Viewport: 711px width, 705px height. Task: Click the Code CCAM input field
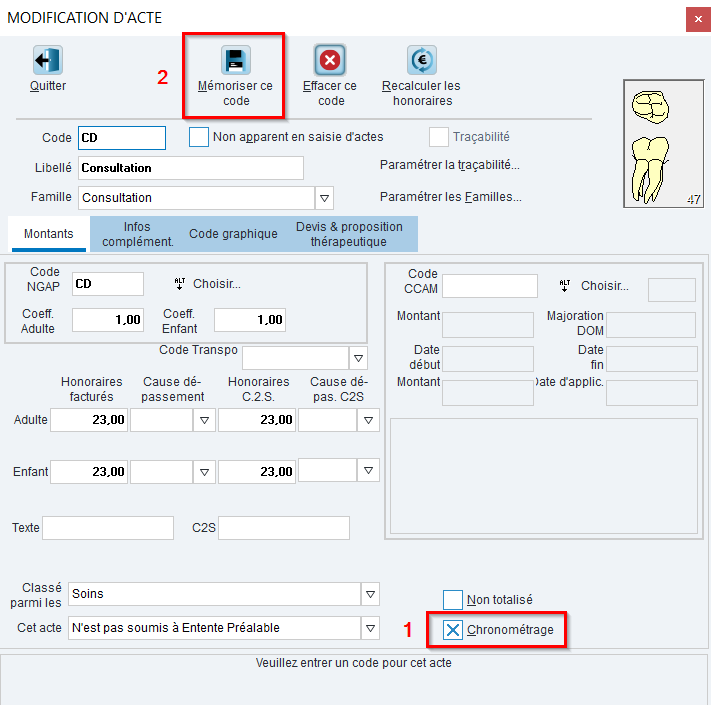490,286
